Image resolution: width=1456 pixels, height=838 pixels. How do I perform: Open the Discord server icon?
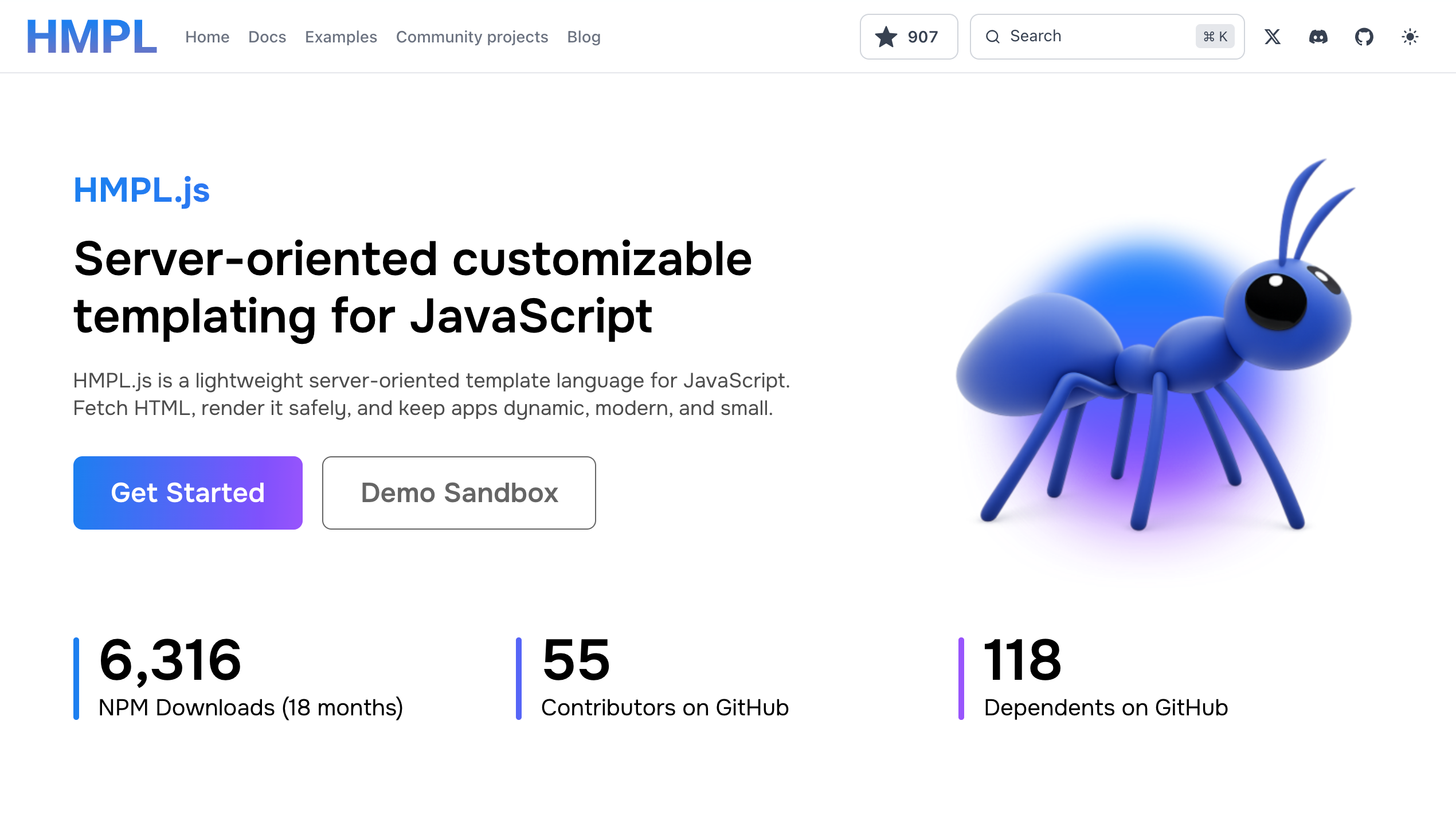(x=1318, y=37)
